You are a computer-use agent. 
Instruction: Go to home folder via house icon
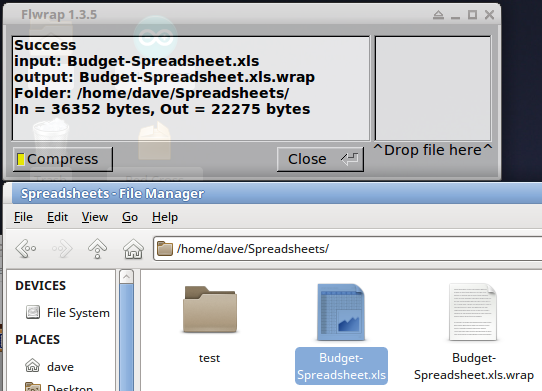tap(133, 248)
